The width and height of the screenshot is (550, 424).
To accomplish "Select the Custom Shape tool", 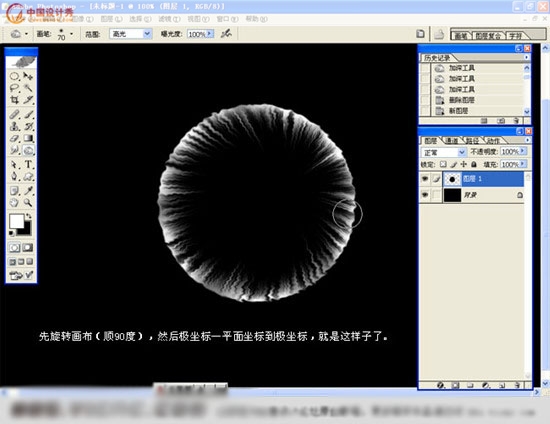I will coord(28,176).
